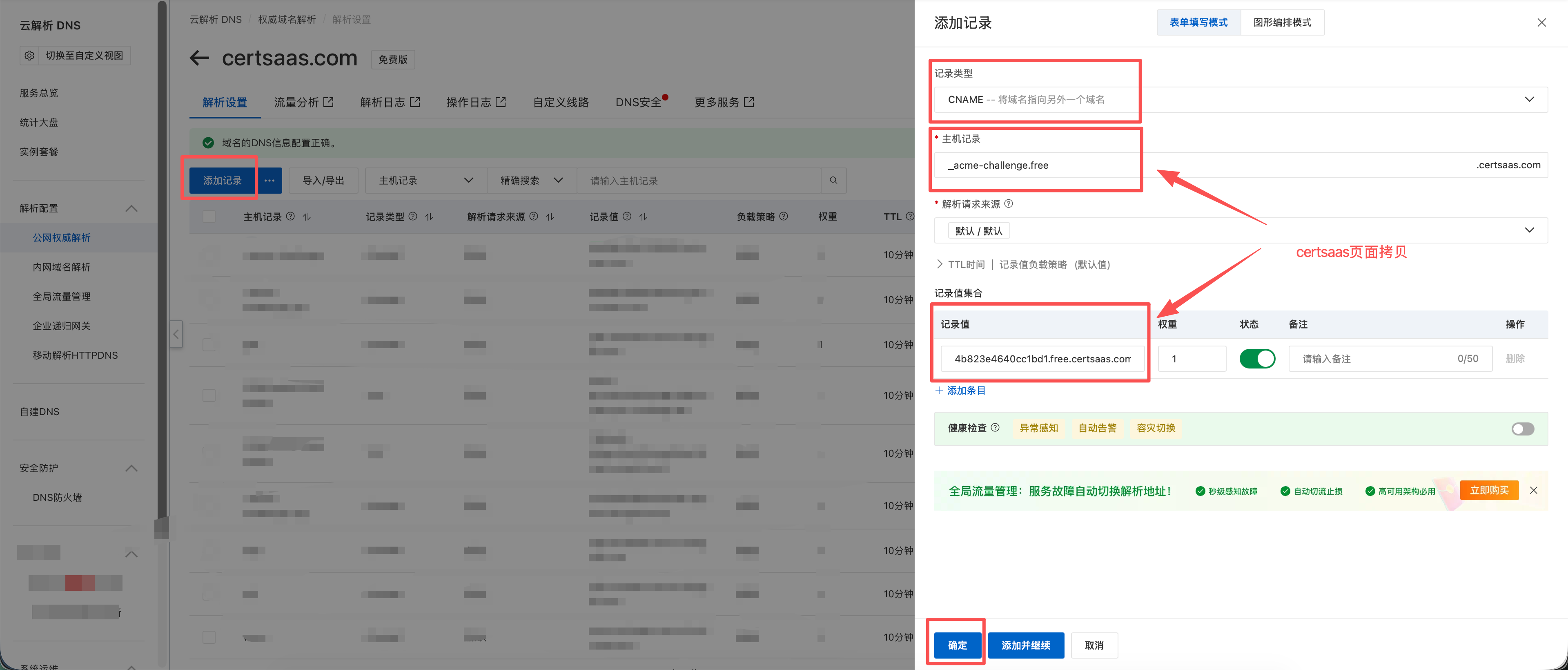The height and width of the screenshot is (670, 1568).
Task: Go to 全局流量管理 in the sidebar
Action: 62,296
